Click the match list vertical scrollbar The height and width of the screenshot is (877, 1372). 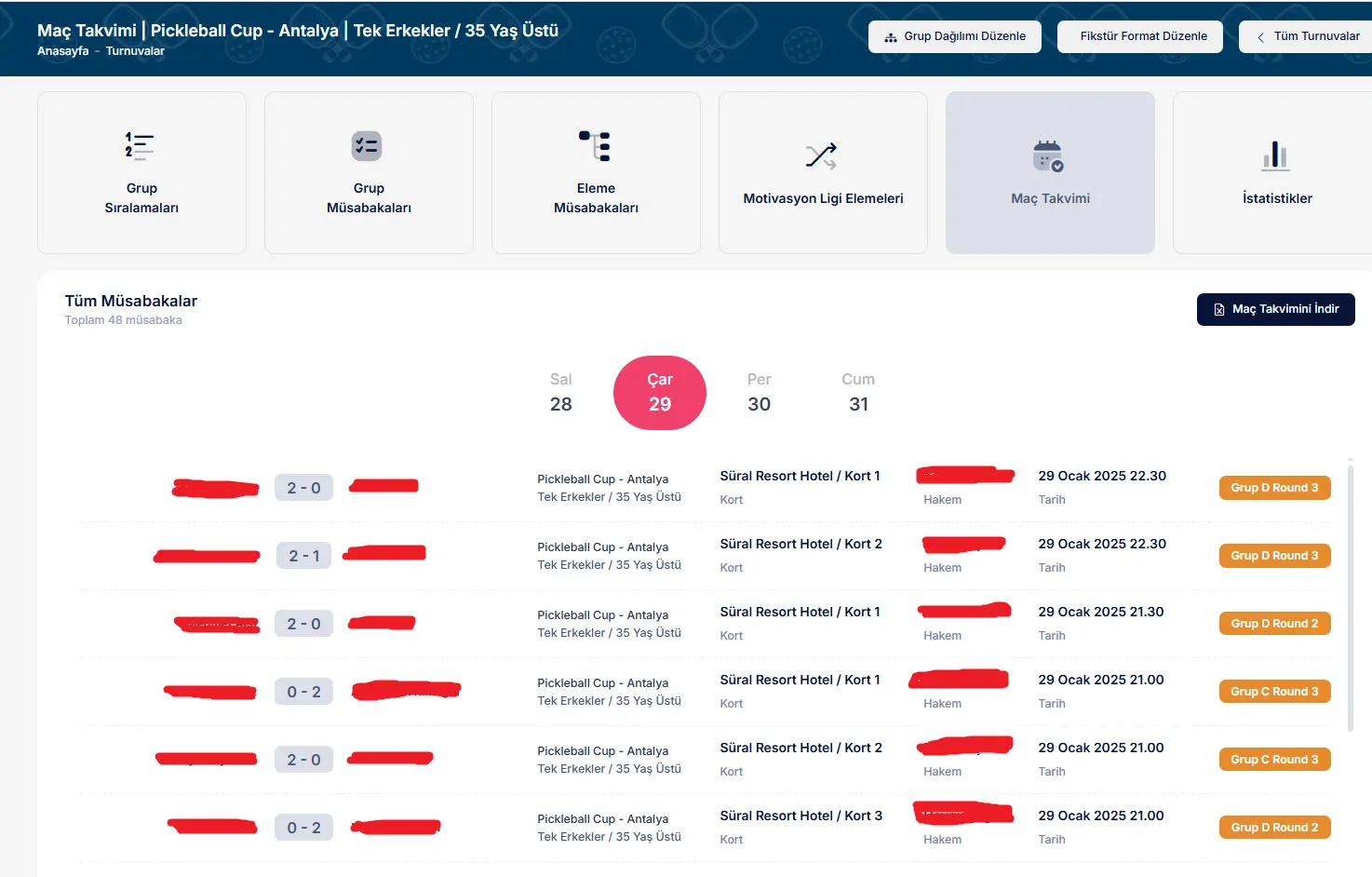[1351, 596]
